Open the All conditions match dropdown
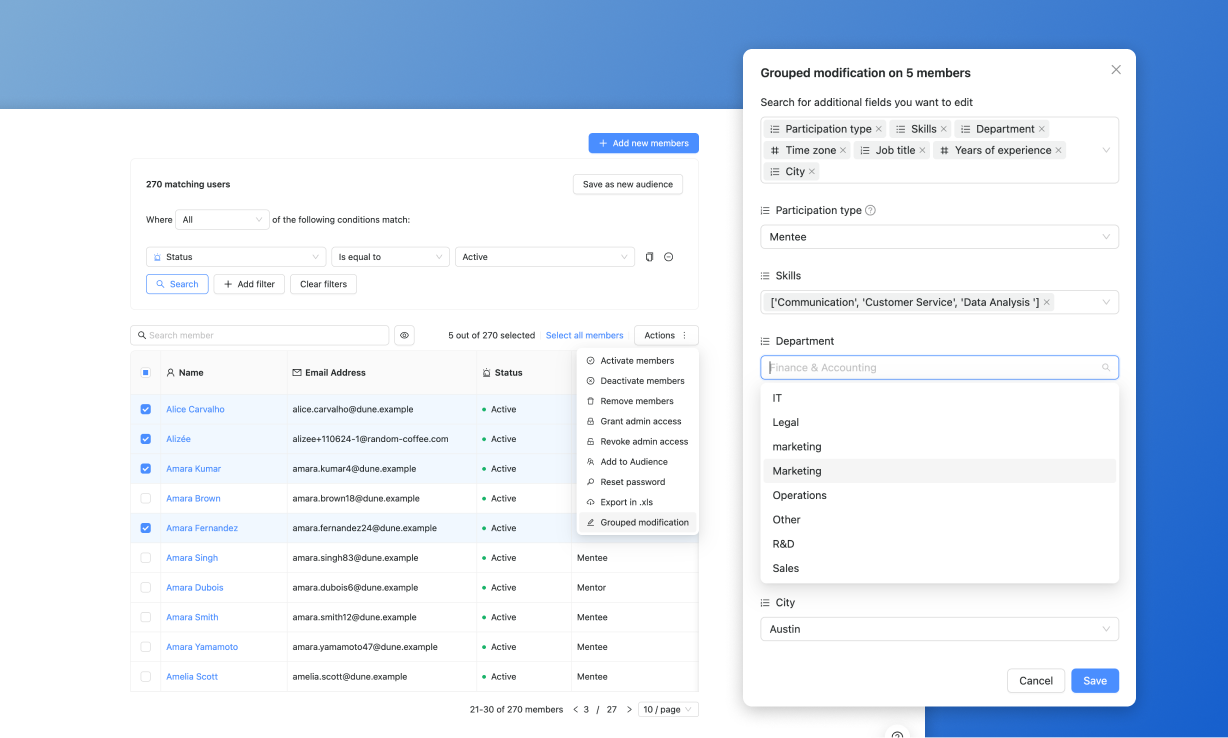 [222, 220]
